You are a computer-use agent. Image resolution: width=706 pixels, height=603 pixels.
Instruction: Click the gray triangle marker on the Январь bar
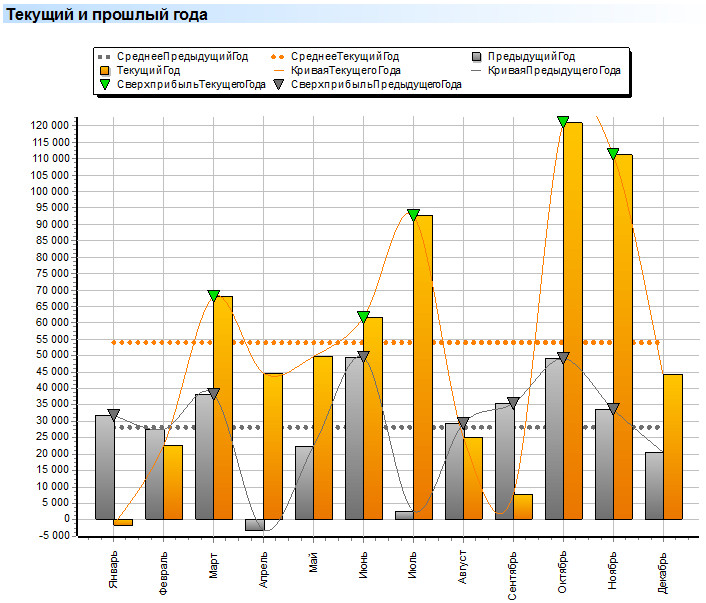pyautogui.click(x=113, y=414)
